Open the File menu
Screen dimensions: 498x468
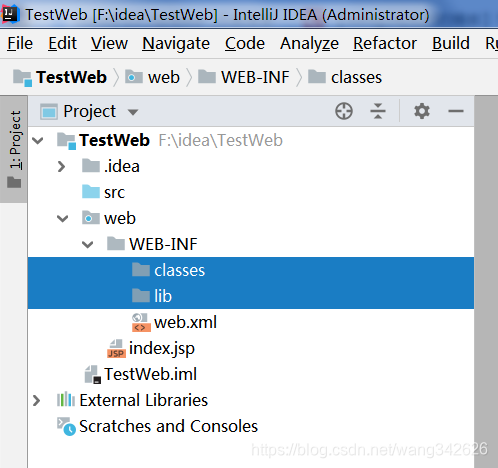(x=20, y=43)
